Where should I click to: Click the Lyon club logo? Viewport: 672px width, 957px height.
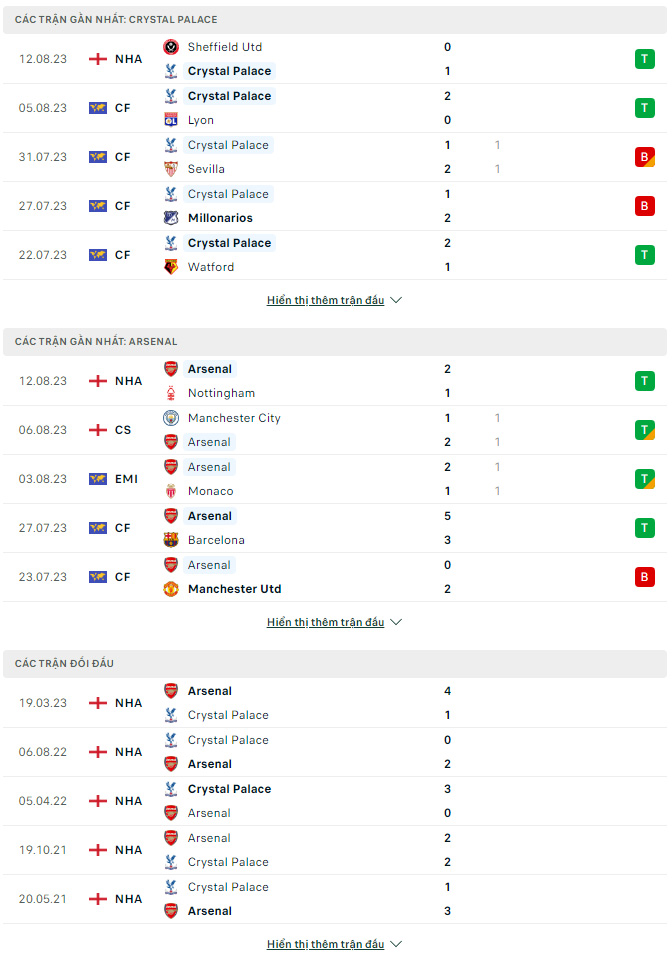click(171, 120)
